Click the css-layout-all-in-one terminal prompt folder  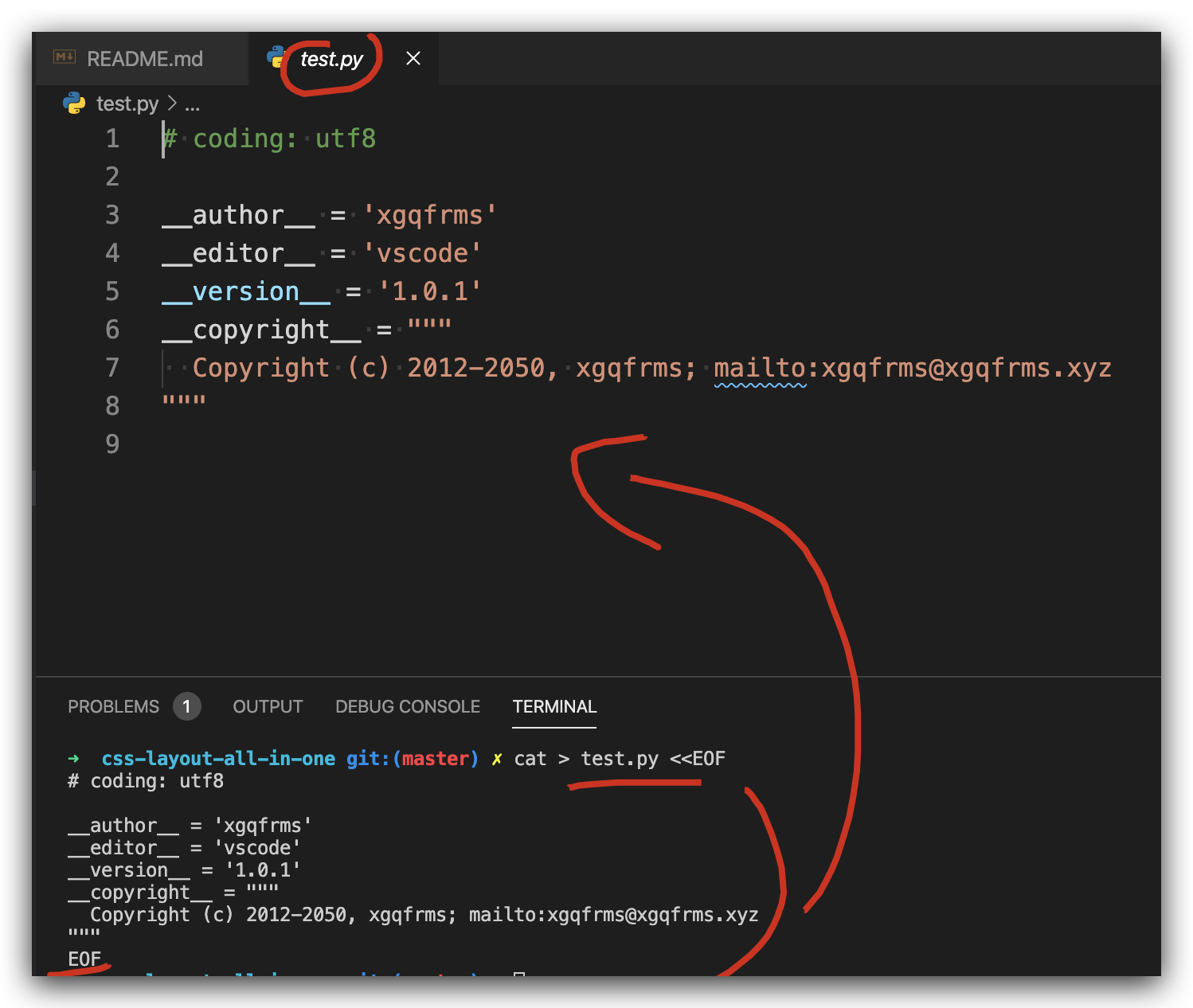coord(218,759)
